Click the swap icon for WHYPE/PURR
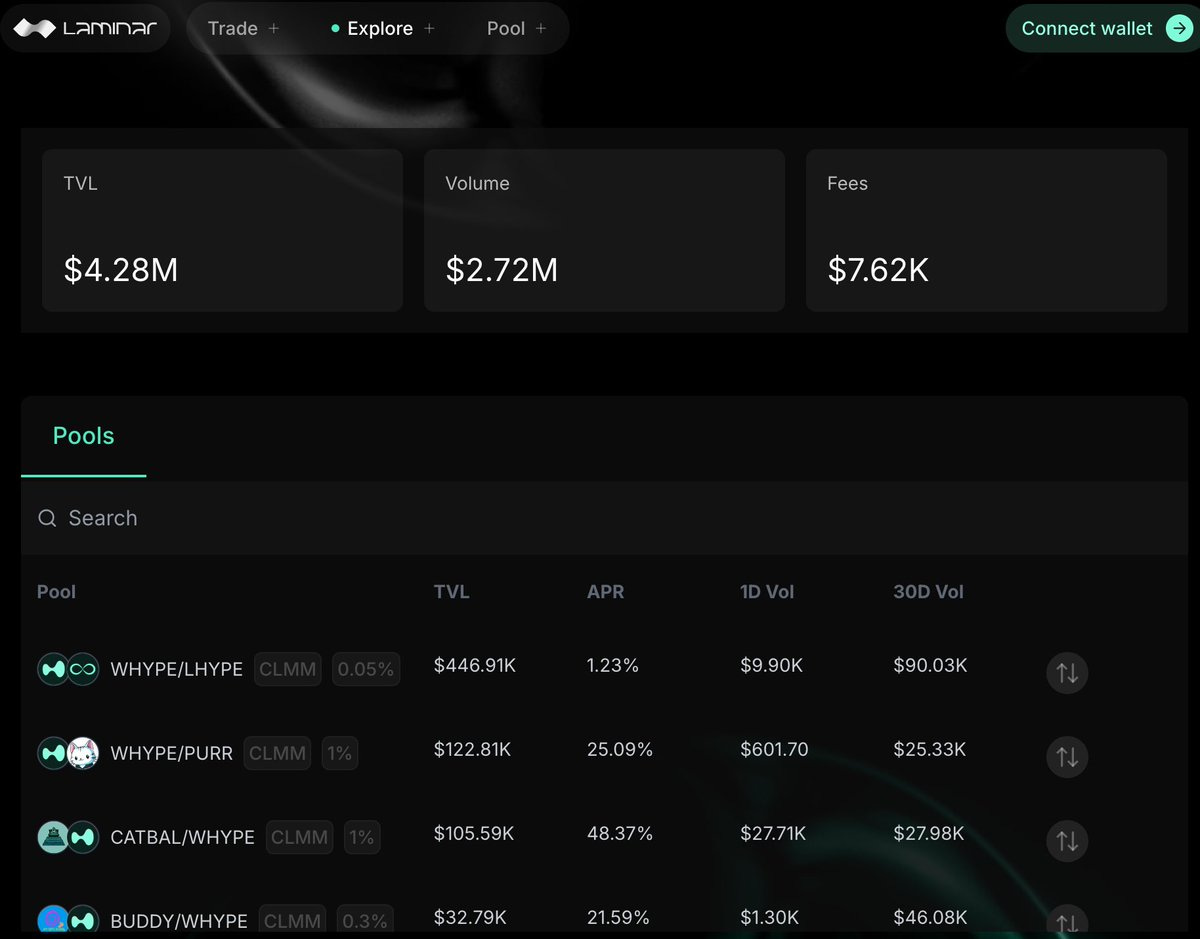Viewport: 1200px width, 939px height. click(x=1067, y=757)
